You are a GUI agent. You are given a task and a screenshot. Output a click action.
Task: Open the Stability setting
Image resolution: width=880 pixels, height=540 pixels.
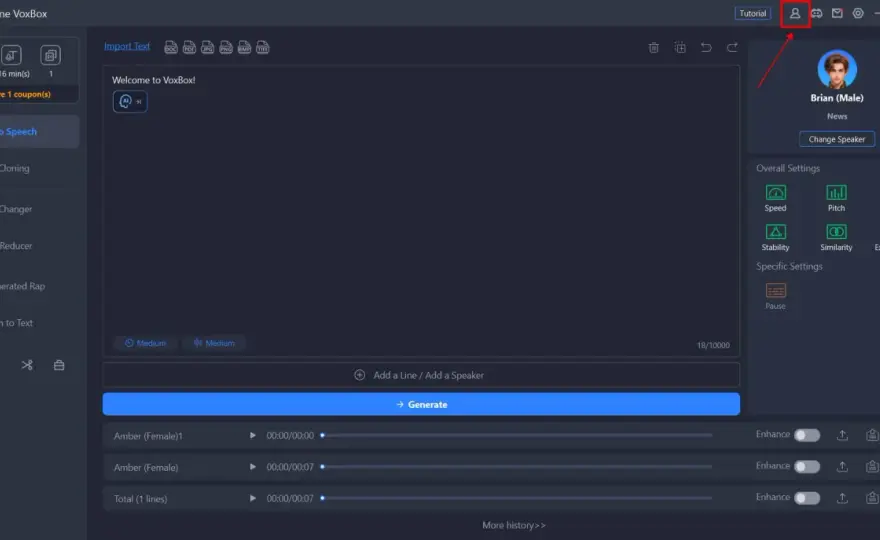point(776,237)
